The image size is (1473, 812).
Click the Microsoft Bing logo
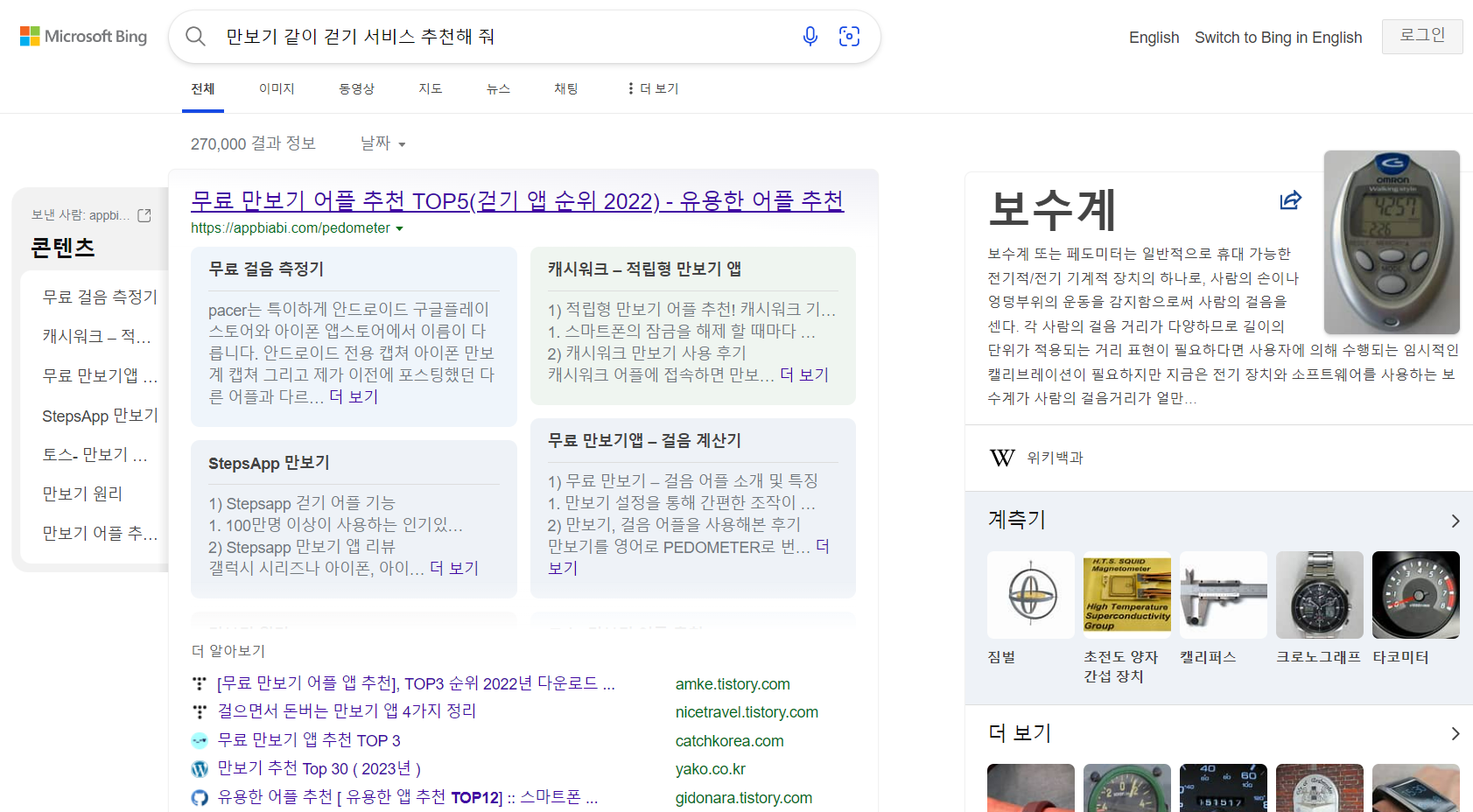(x=83, y=36)
